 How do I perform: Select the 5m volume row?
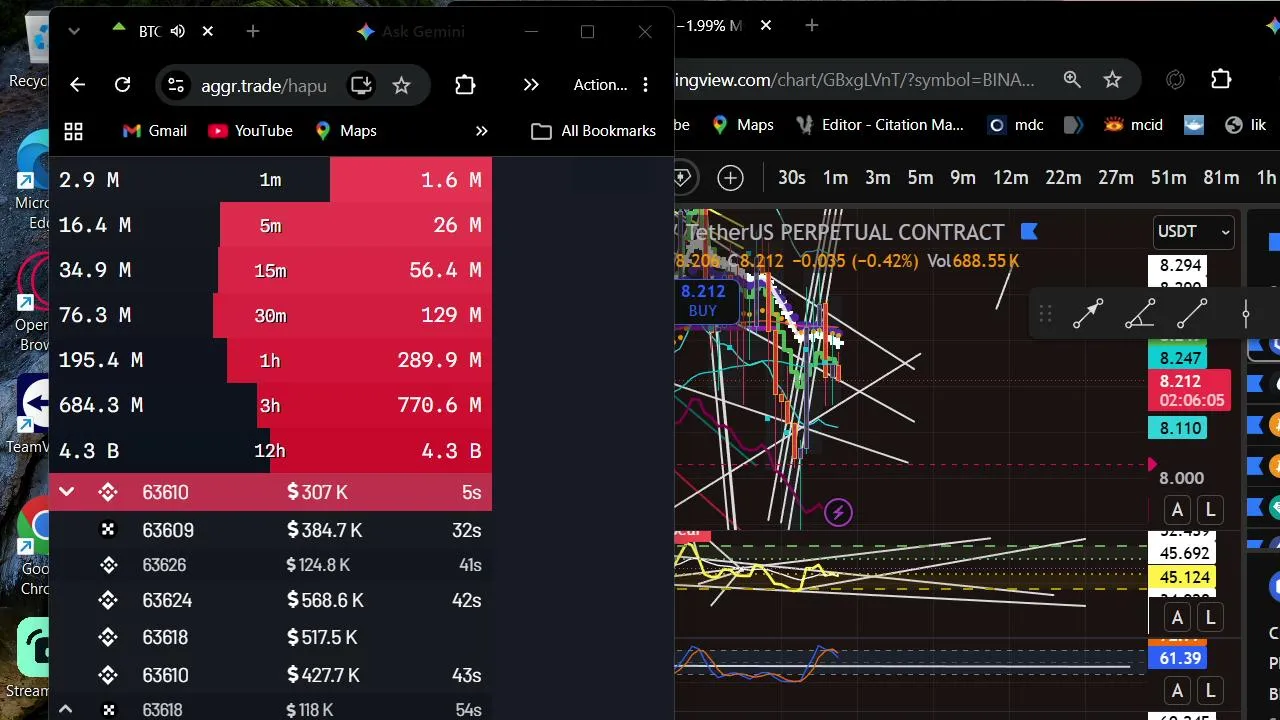click(270, 225)
